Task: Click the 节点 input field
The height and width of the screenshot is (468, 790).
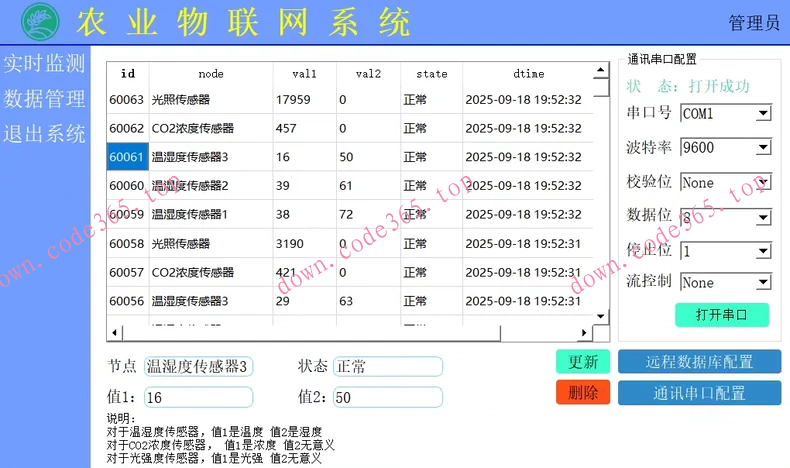Action: coord(199,366)
